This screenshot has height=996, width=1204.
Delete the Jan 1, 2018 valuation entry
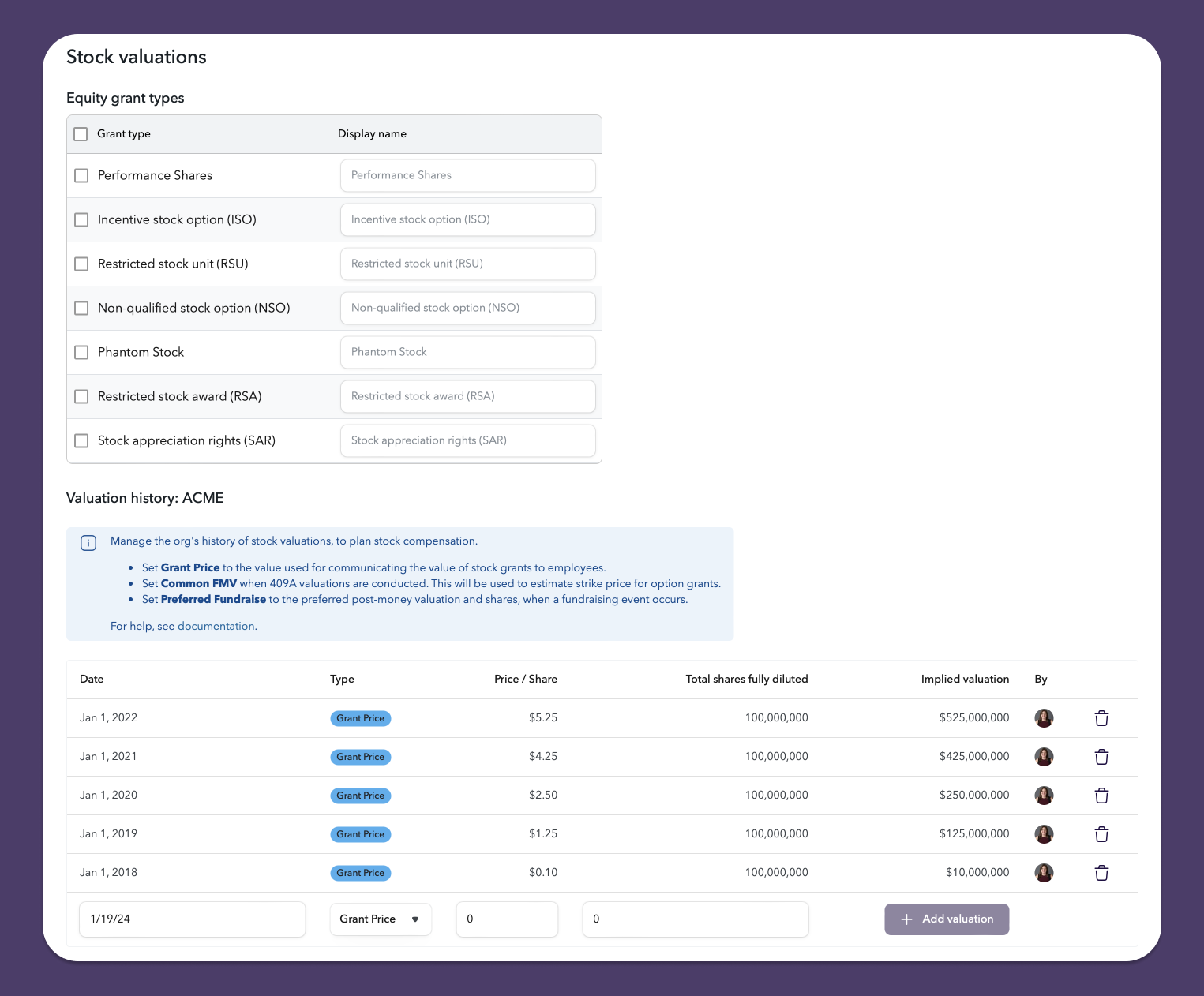click(1101, 872)
